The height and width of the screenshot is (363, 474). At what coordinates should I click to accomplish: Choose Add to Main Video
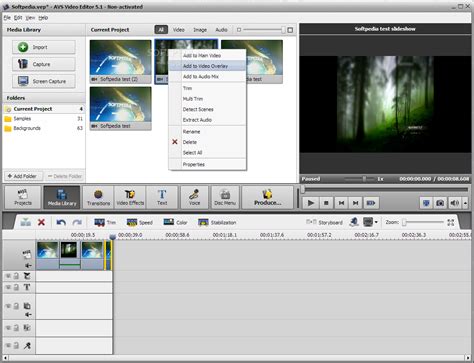207,56
